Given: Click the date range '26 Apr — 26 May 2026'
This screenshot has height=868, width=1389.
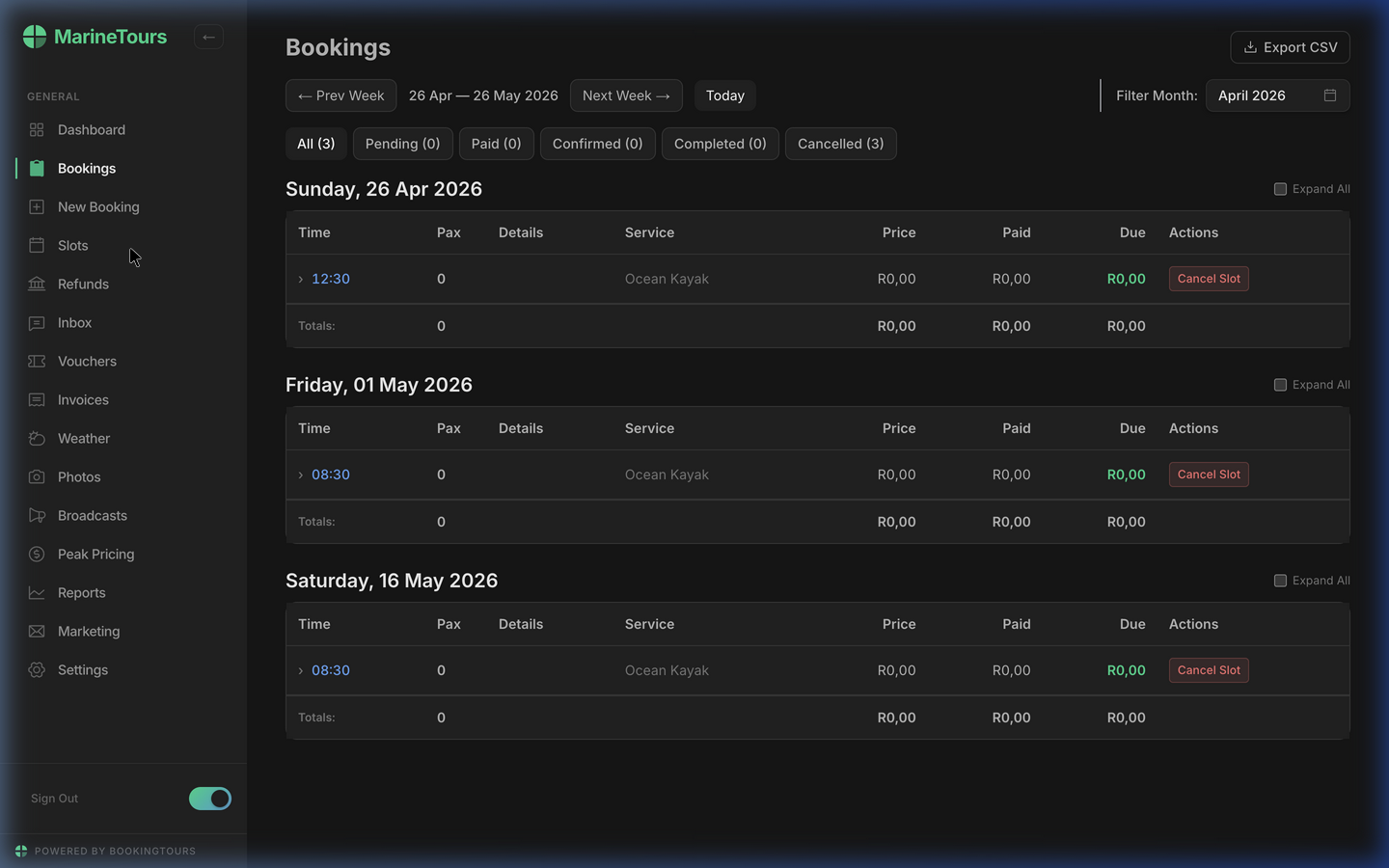Looking at the screenshot, I should [x=483, y=95].
